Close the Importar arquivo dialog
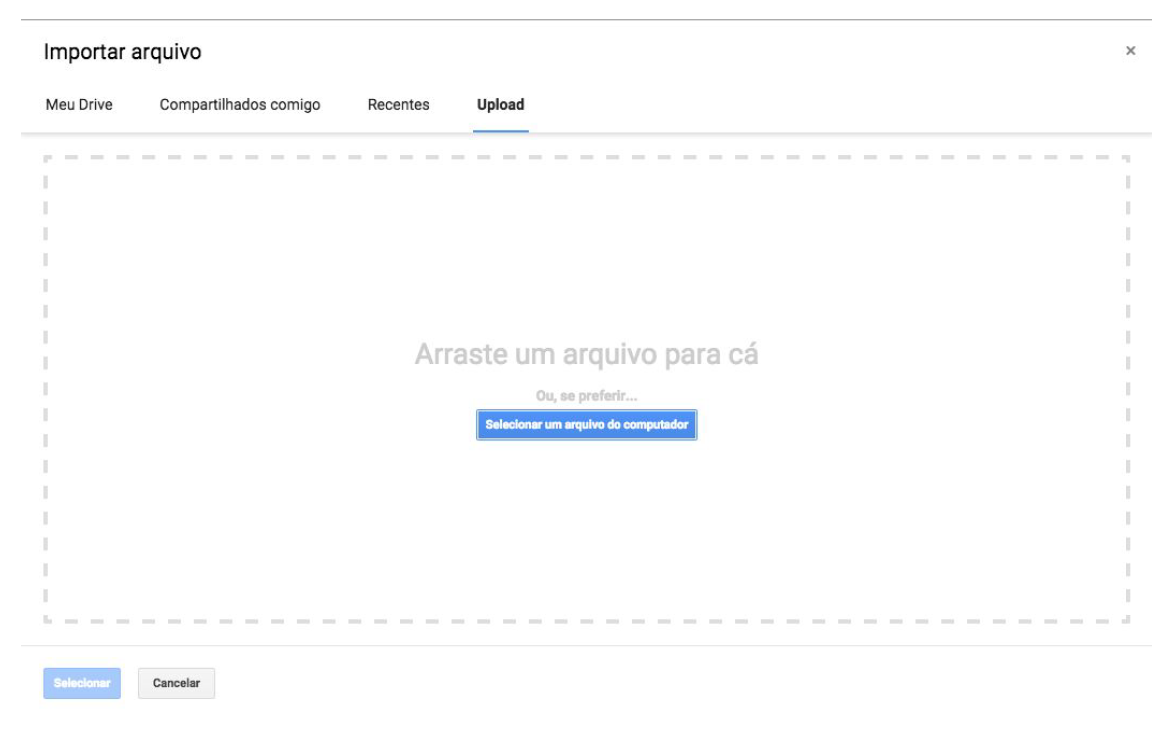 [x=1130, y=51]
